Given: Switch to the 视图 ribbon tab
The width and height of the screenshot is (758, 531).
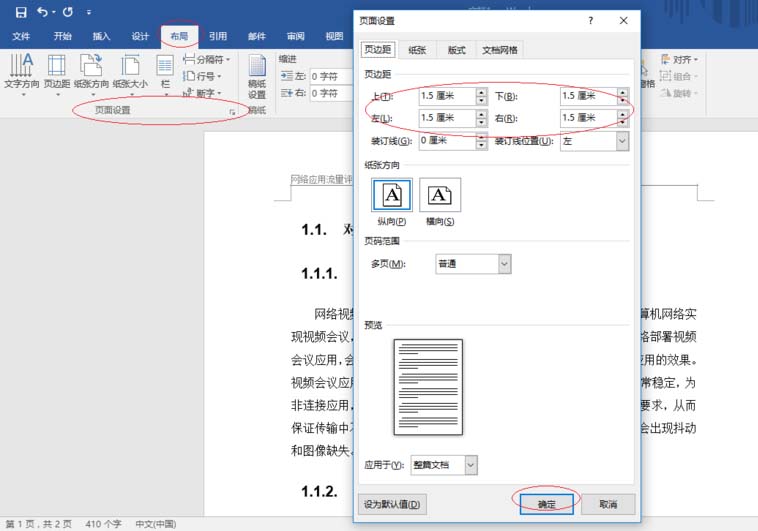Looking at the screenshot, I should 334,36.
